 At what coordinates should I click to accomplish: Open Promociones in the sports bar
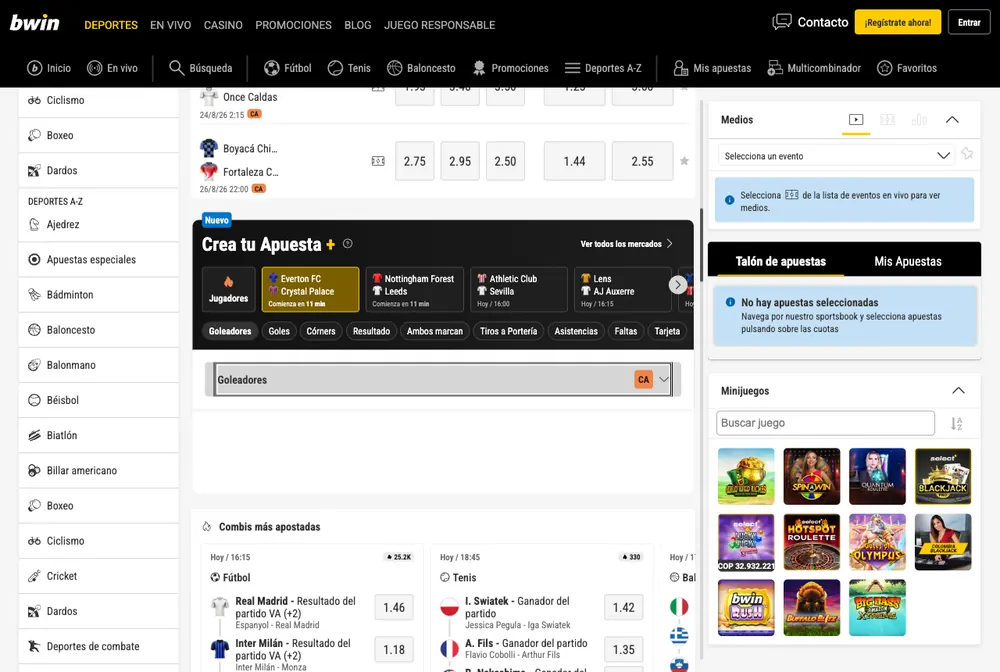[510, 68]
